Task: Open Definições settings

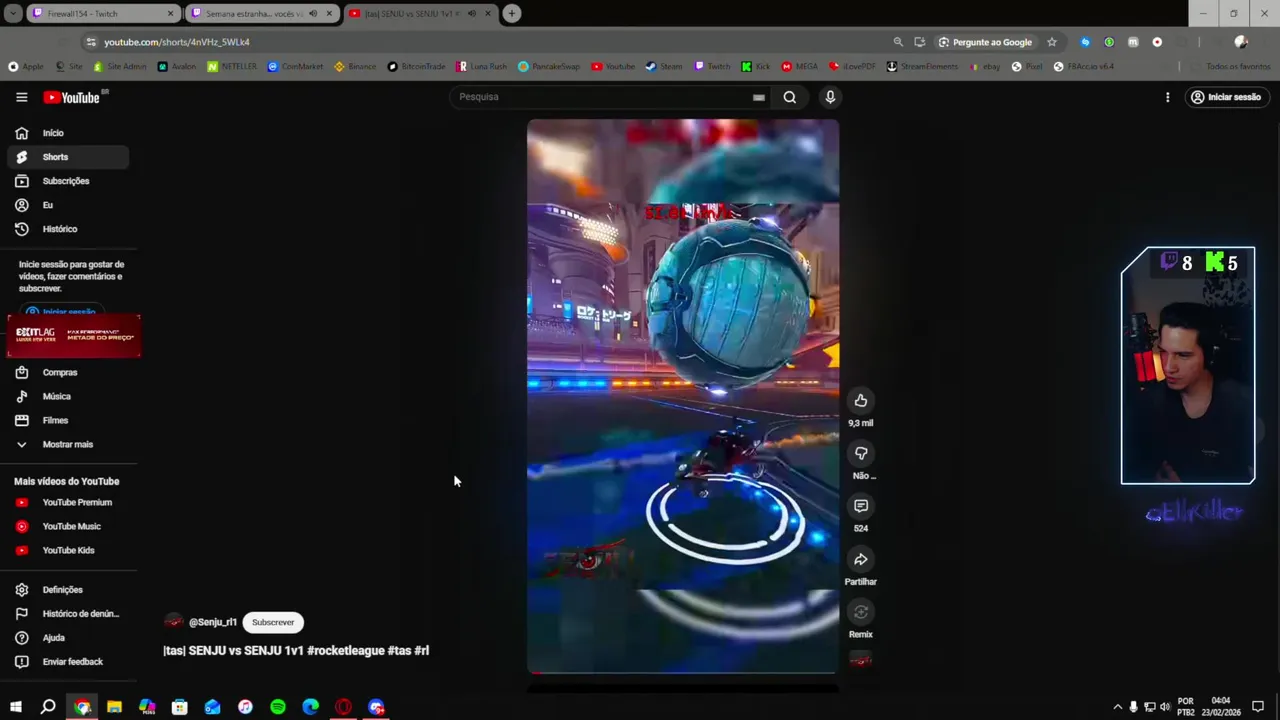Action: pos(68,590)
